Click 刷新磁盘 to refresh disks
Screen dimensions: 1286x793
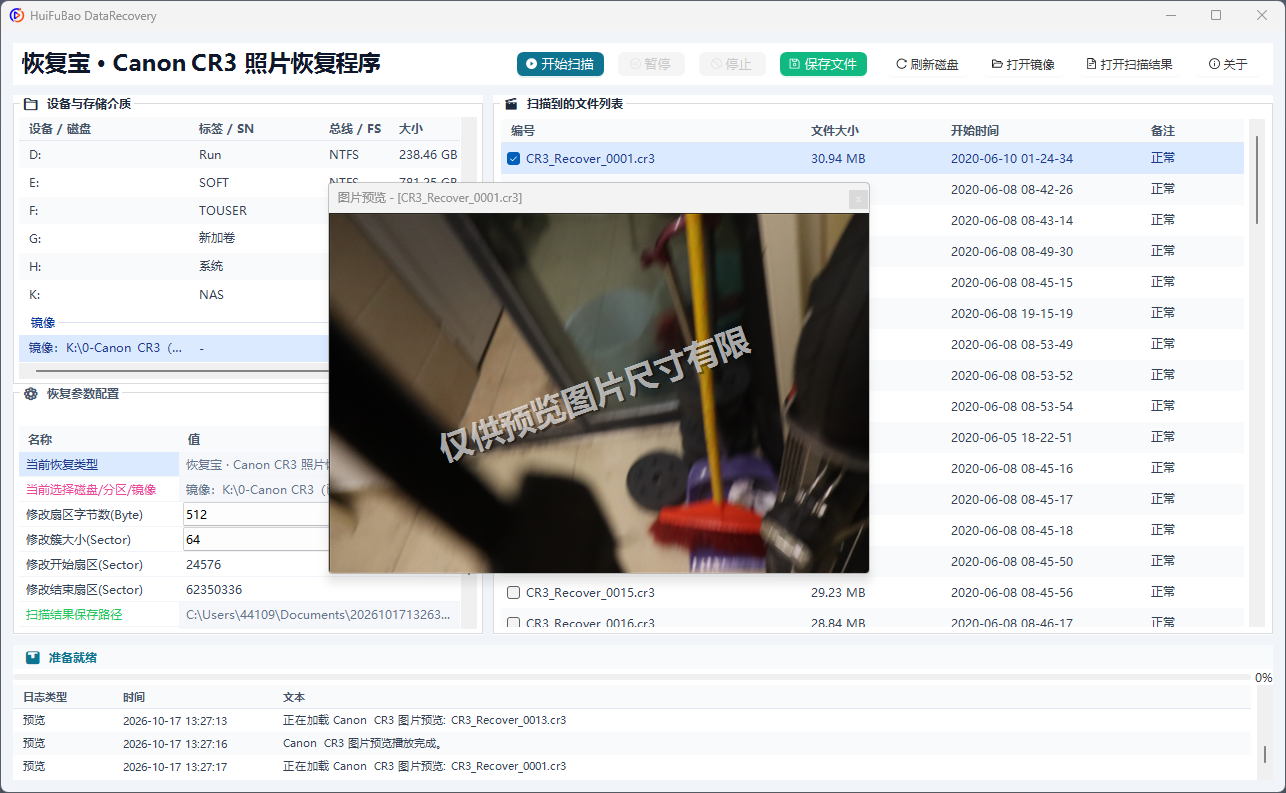(x=928, y=64)
